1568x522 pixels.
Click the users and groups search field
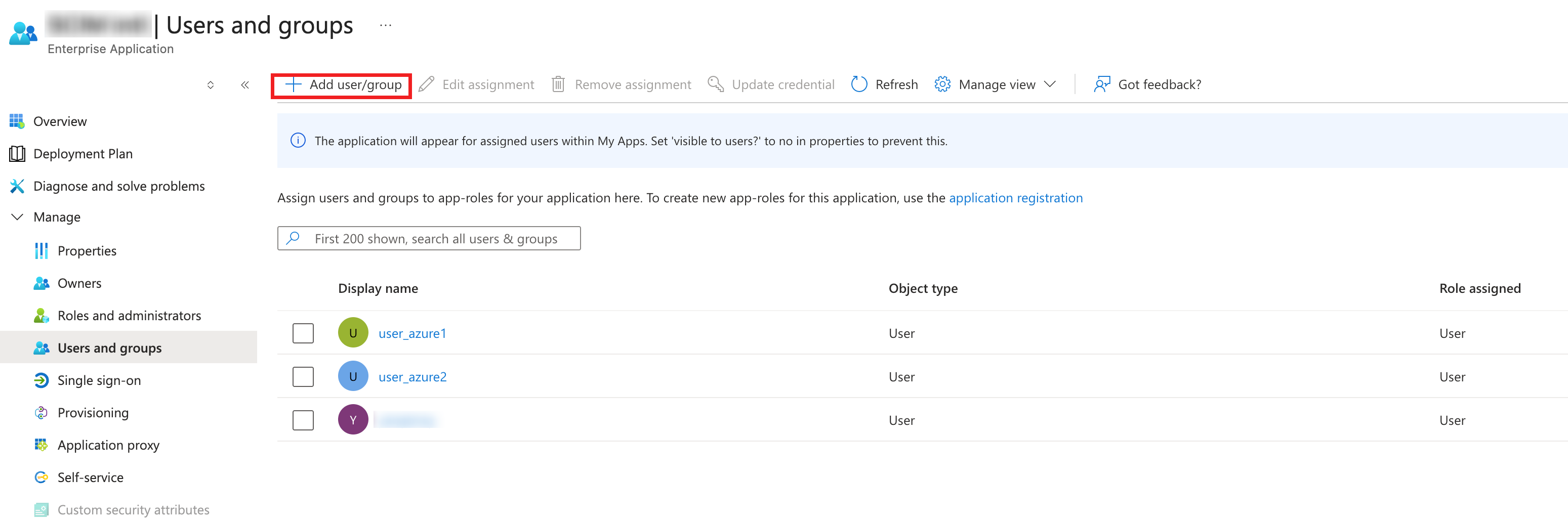click(x=435, y=238)
